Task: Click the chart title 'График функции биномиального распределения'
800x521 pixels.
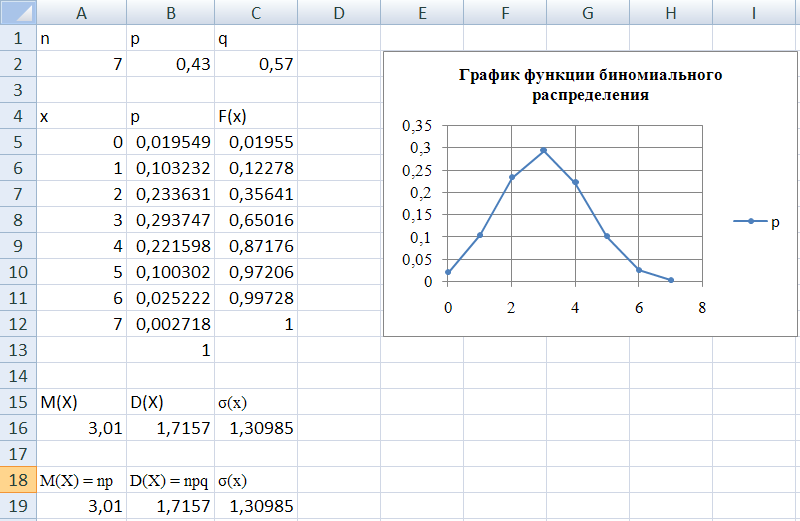Action: click(x=590, y=85)
